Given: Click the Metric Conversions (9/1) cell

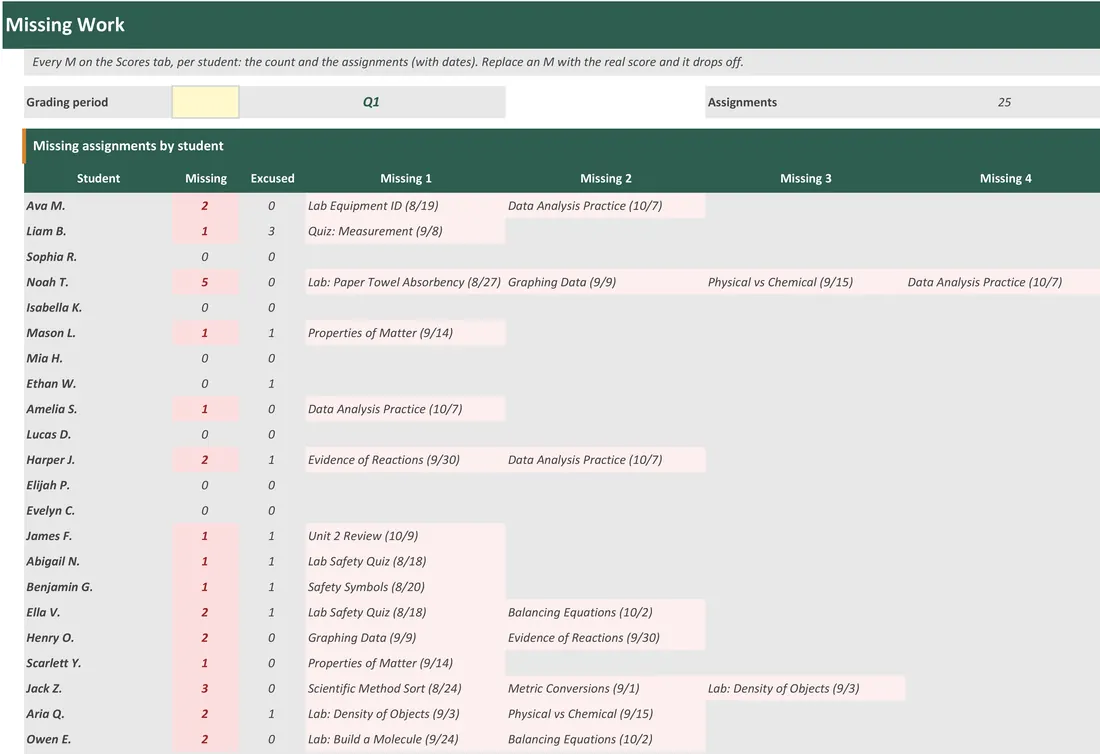Looking at the screenshot, I should point(605,688).
